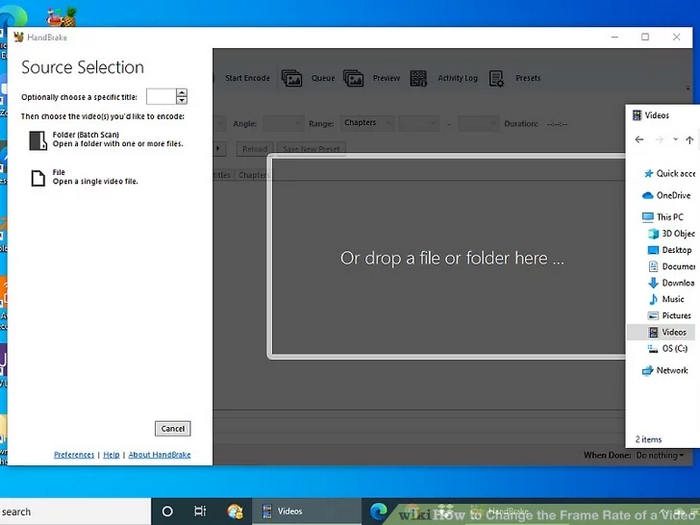Viewport: 700px width, 525px height.
Task: Click the About HandBrake link
Action: [158, 455]
